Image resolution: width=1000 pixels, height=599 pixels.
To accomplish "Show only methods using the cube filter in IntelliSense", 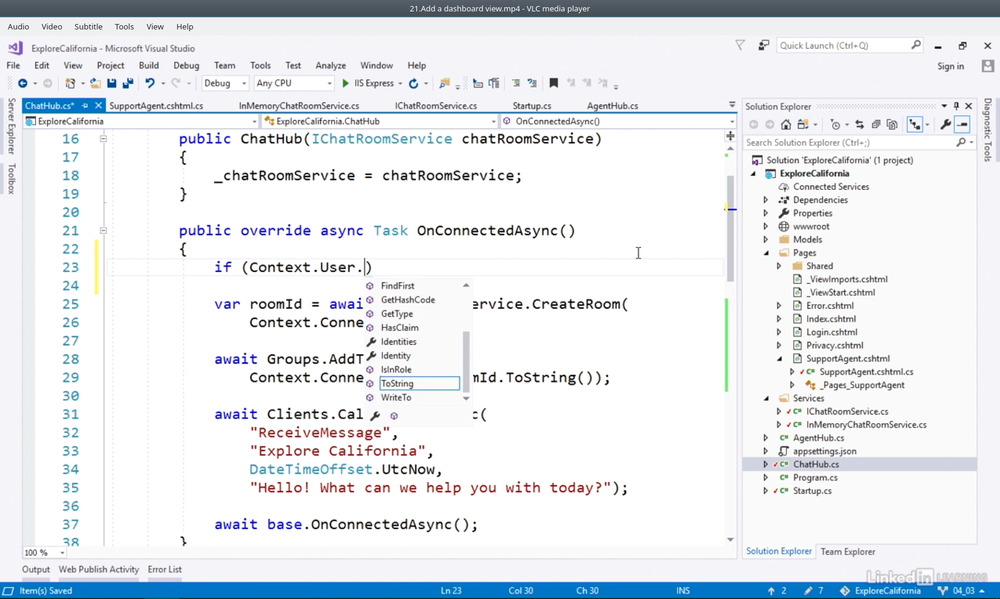I will pyautogui.click(x=394, y=416).
